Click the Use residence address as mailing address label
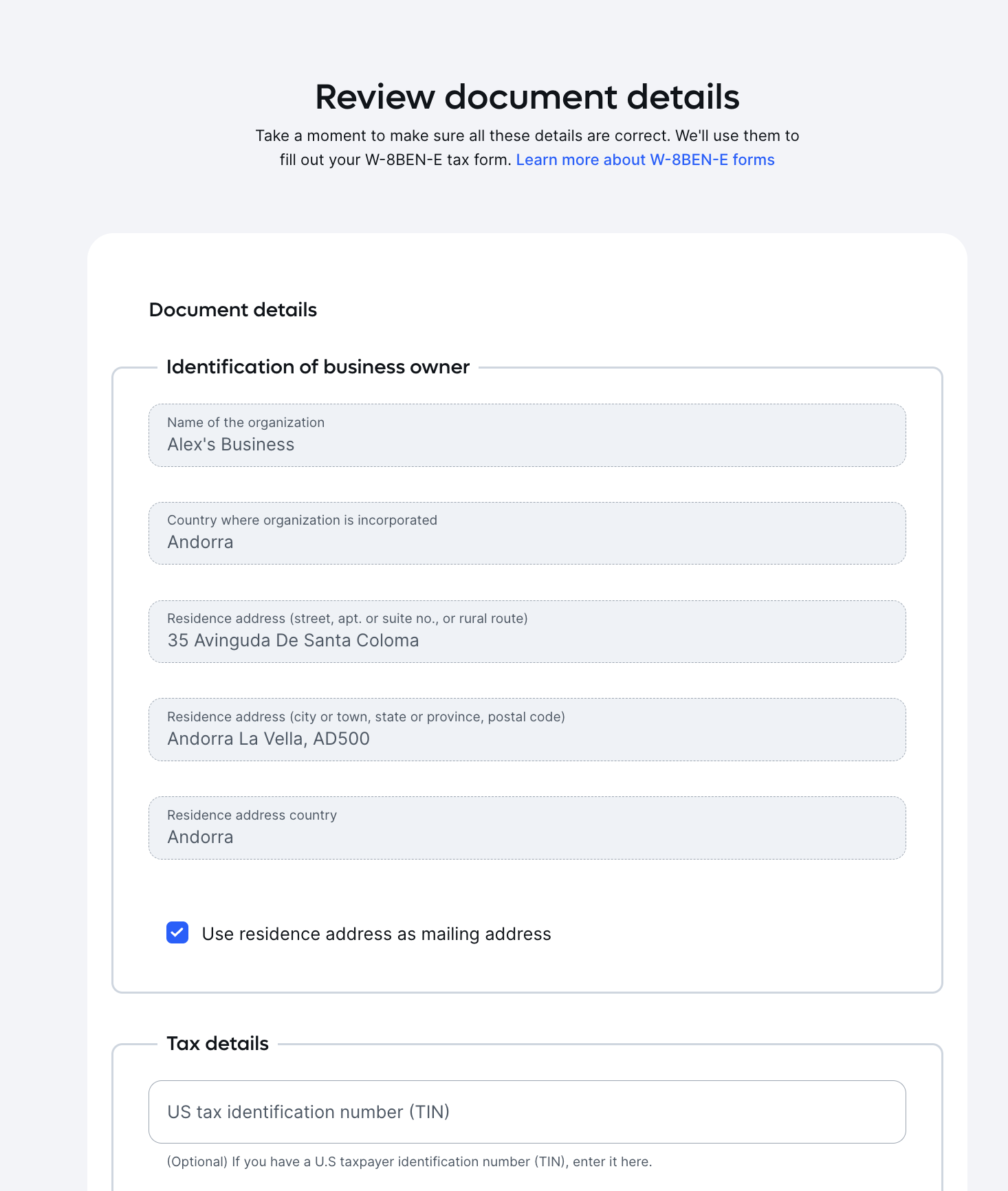1008x1191 pixels. pos(376,934)
